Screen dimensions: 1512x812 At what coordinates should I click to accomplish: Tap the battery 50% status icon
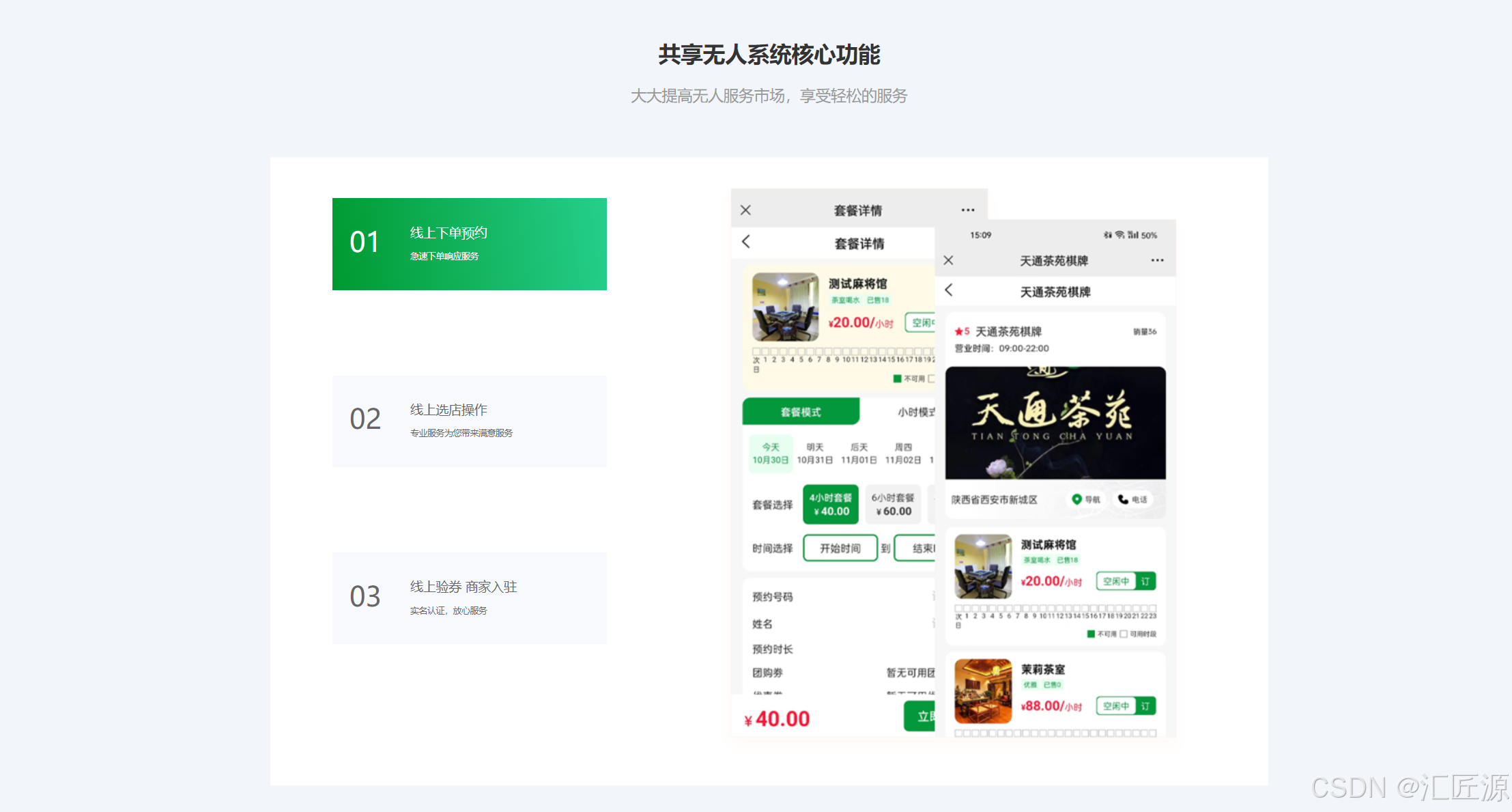1149,235
